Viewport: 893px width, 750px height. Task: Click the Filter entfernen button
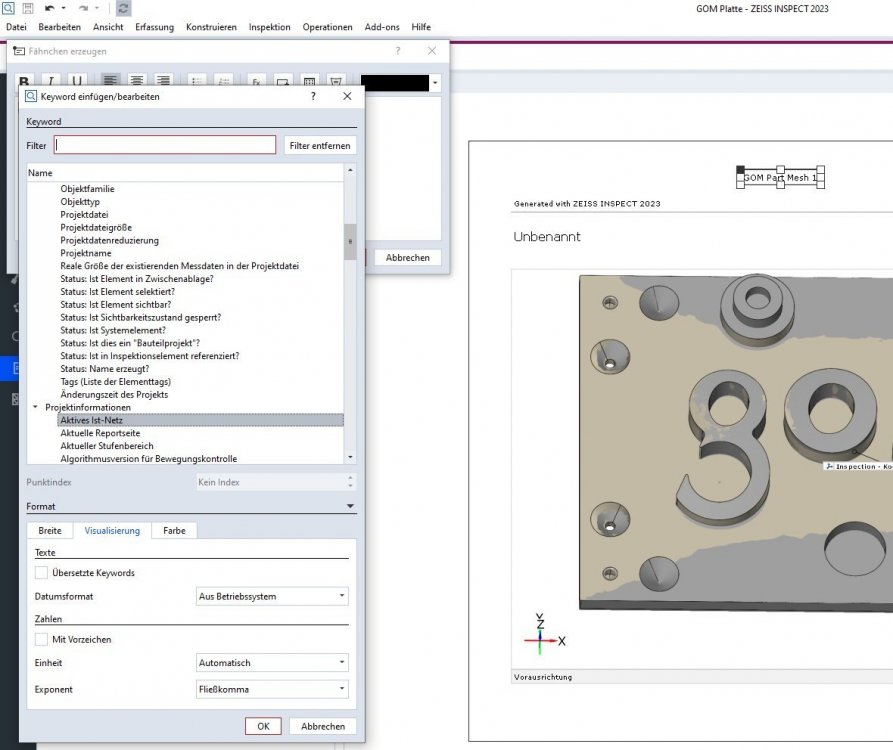(x=320, y=146)
